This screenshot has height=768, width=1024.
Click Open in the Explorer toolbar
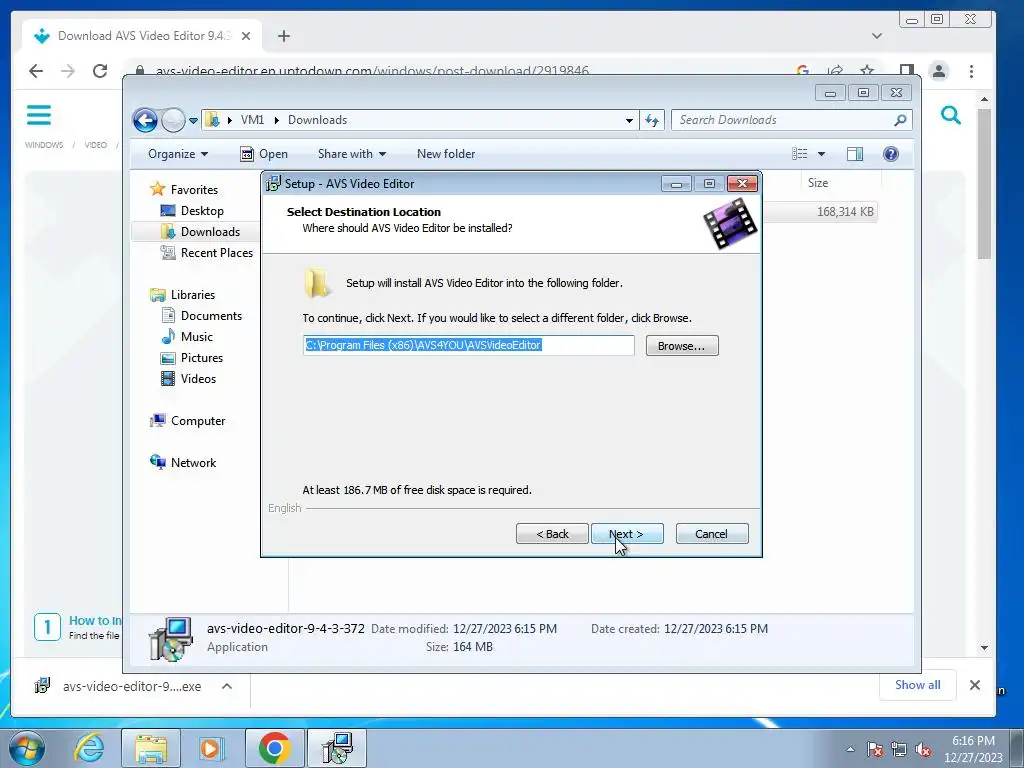pos(264,154)
